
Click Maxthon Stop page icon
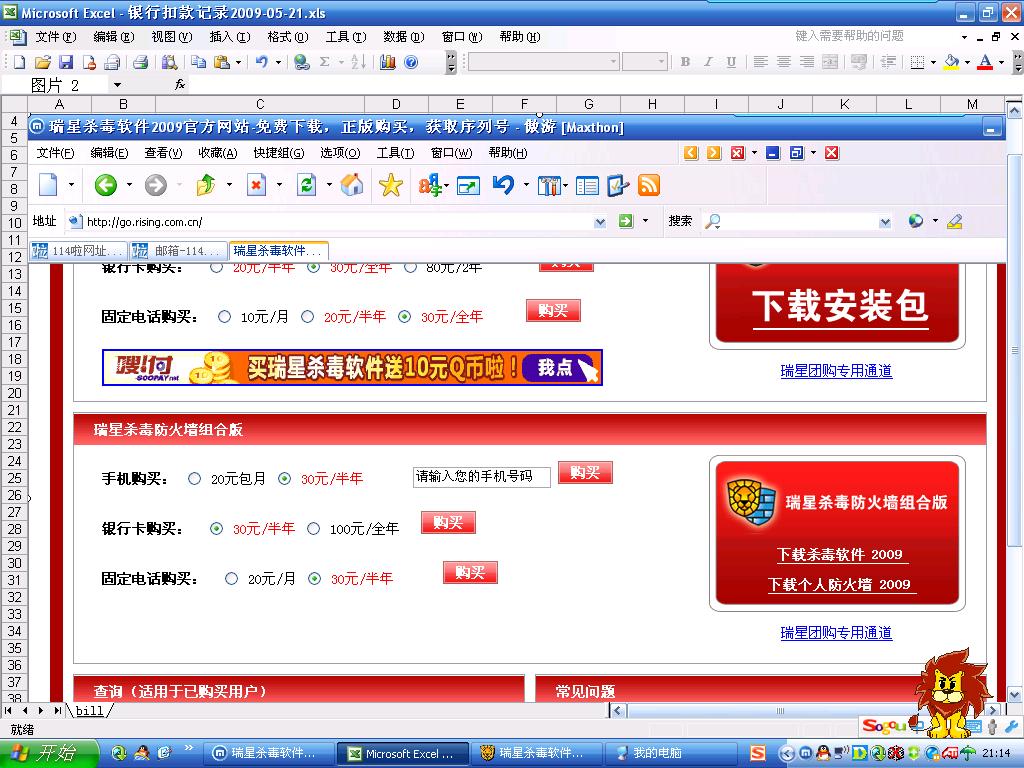256,185
